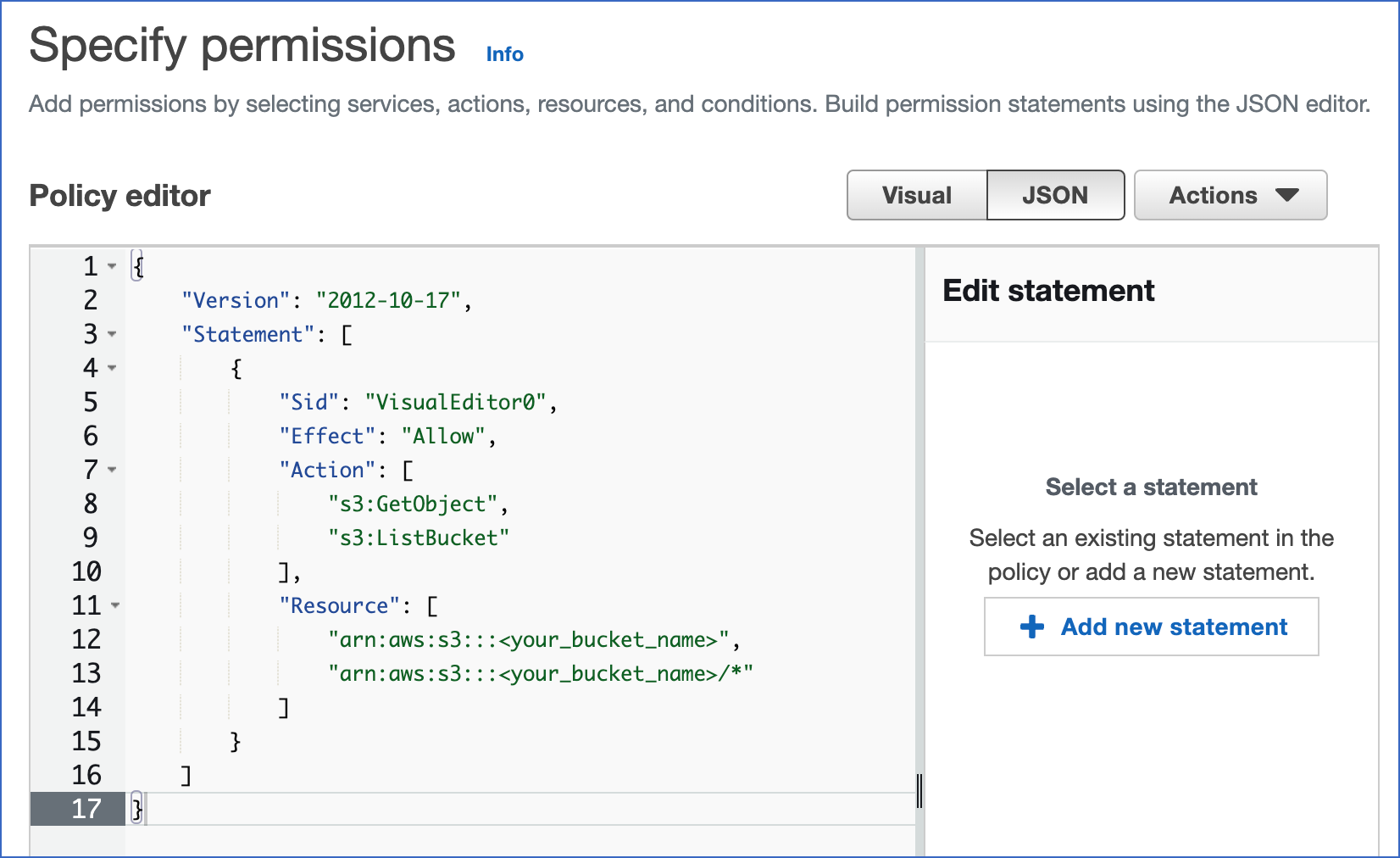Click the "Resource" key text
The height and width of the screenshot is (858, 1400).
click(x=340, y=605)
